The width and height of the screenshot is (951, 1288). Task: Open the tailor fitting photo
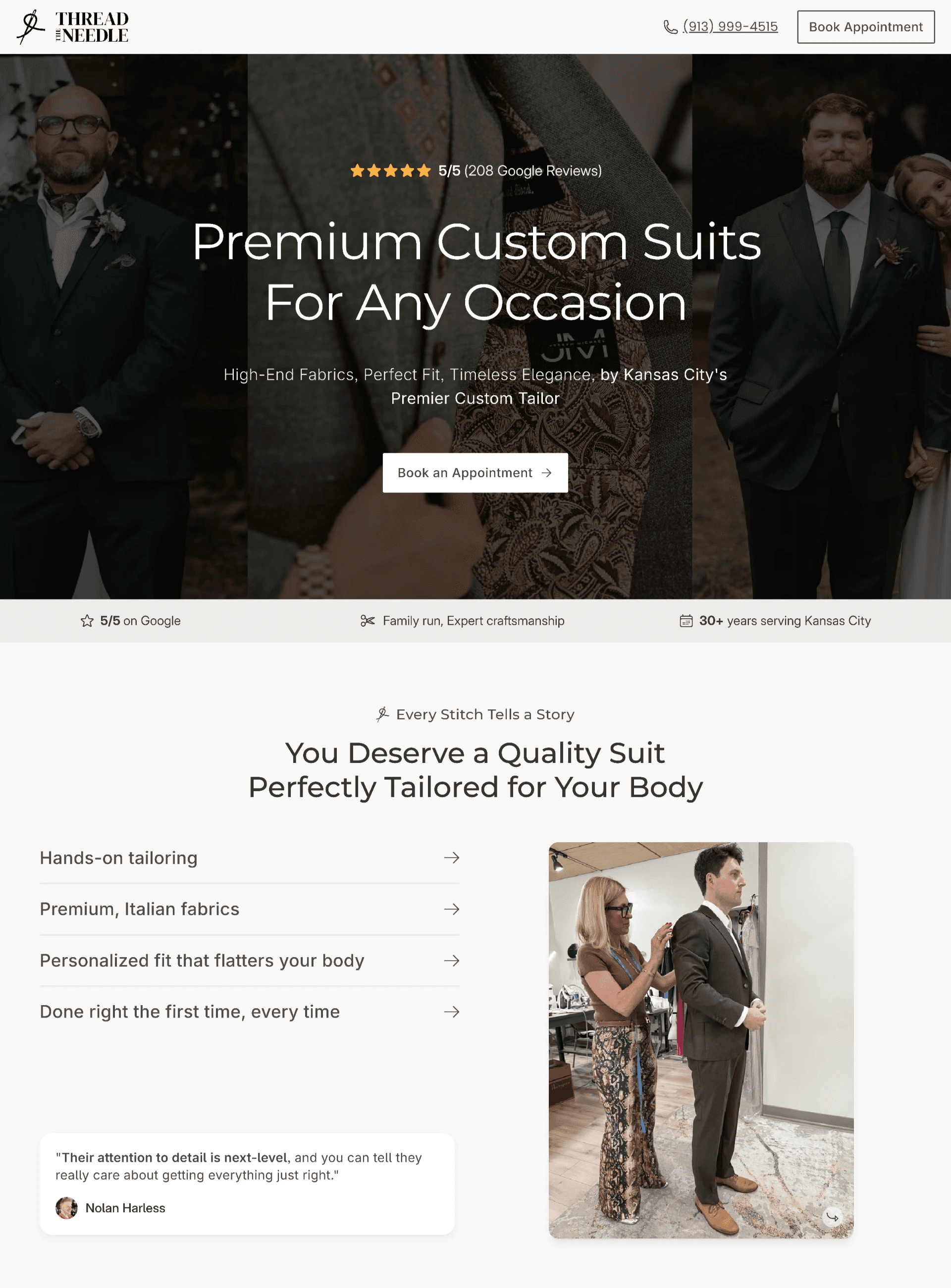pos(700,1040)
